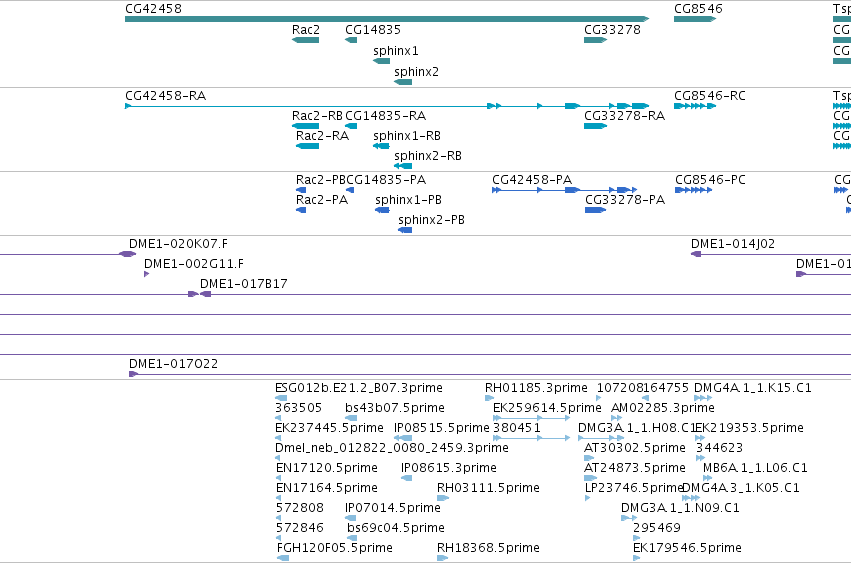Click the AT24873.5prime EST glyph
The height and width of the screenshot is (563, 851).
[x=590, y=478]
